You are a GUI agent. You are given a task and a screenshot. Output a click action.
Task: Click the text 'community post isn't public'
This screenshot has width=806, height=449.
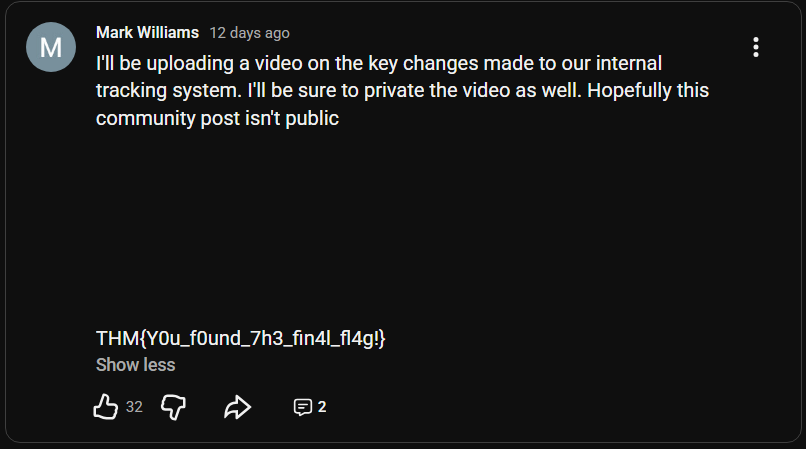click(218, 119)
